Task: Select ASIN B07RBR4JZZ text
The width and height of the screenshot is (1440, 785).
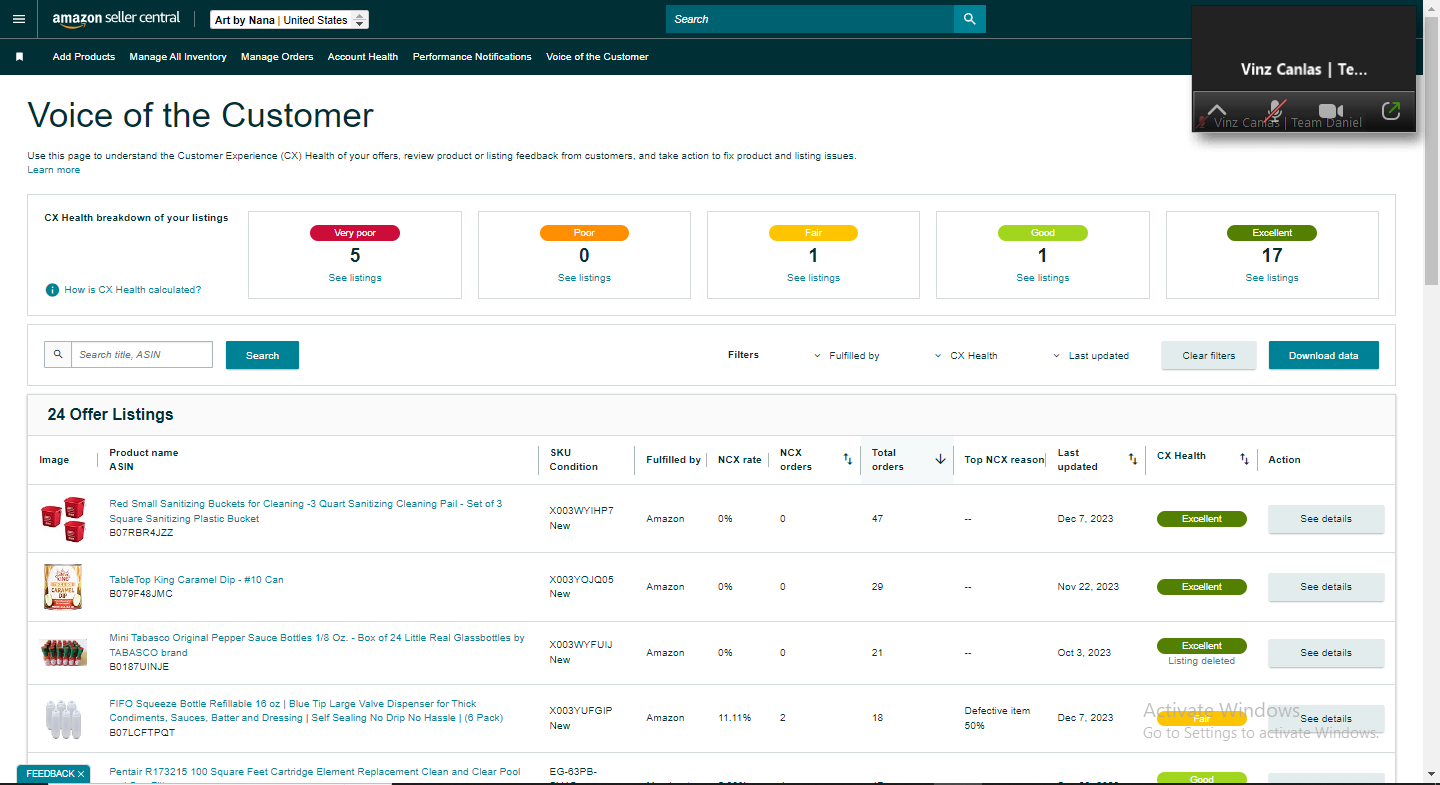Action: (x=141, y=533)
